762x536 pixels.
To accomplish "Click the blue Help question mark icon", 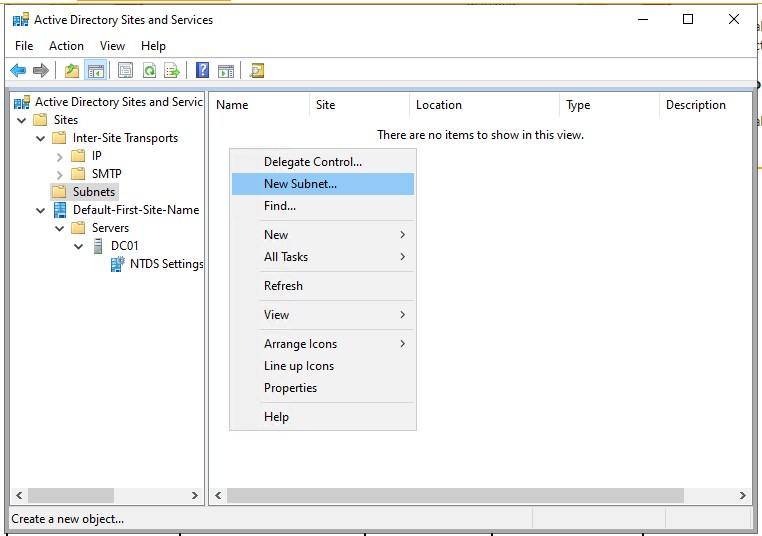I will [202, 70].
